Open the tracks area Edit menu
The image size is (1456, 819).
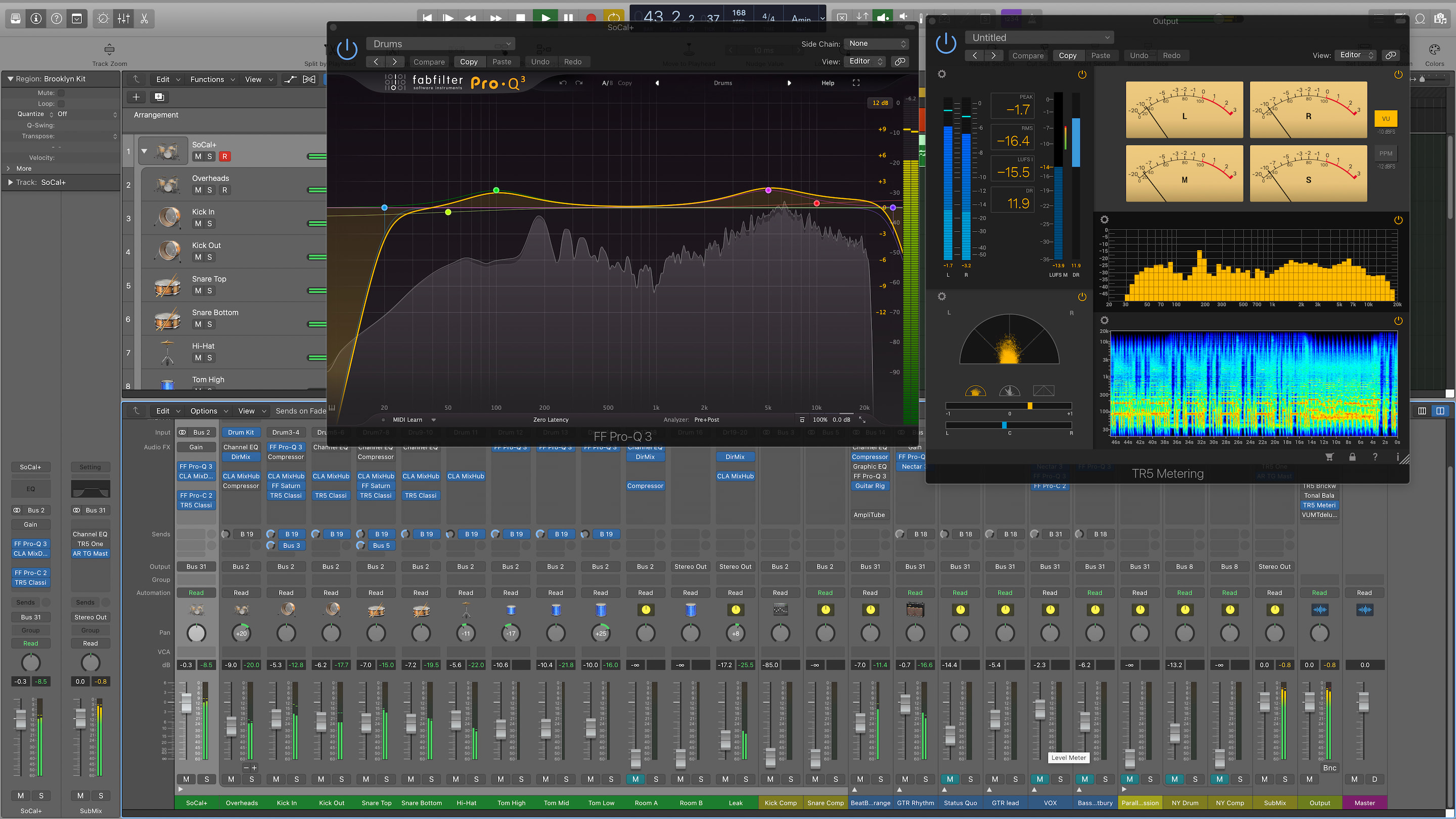coord(168,80)
